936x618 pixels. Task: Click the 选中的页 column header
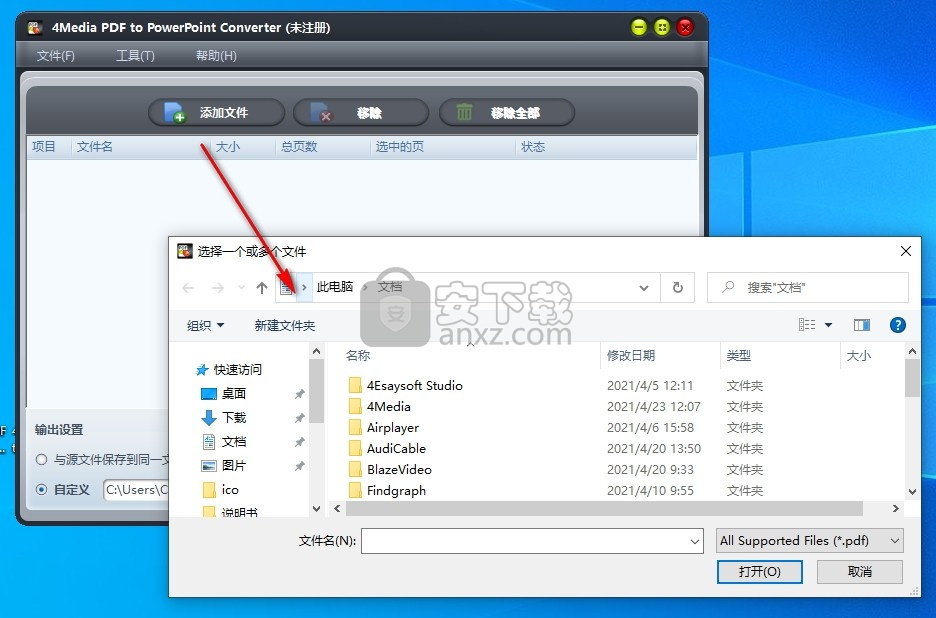[x=399, y=147]
